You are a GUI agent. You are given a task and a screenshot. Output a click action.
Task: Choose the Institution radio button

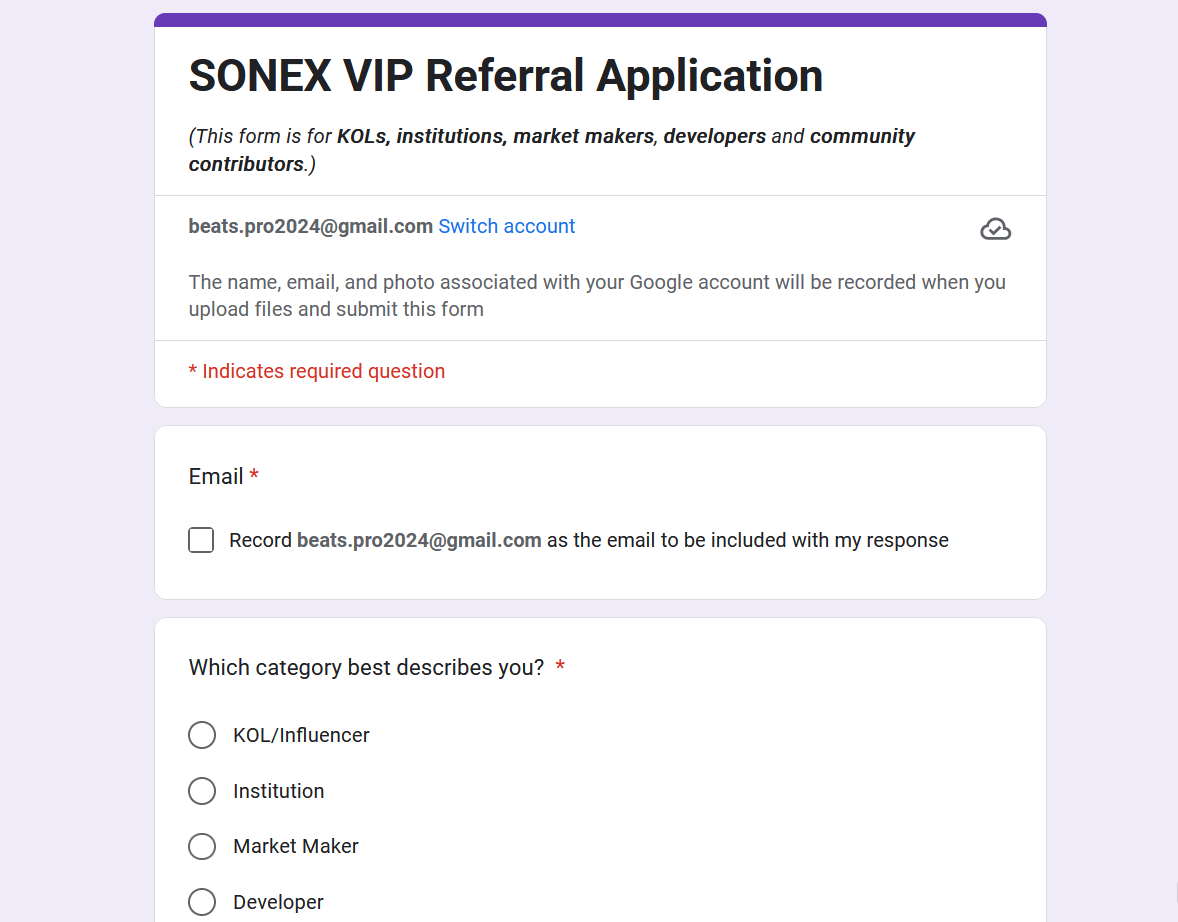[202, 791]
